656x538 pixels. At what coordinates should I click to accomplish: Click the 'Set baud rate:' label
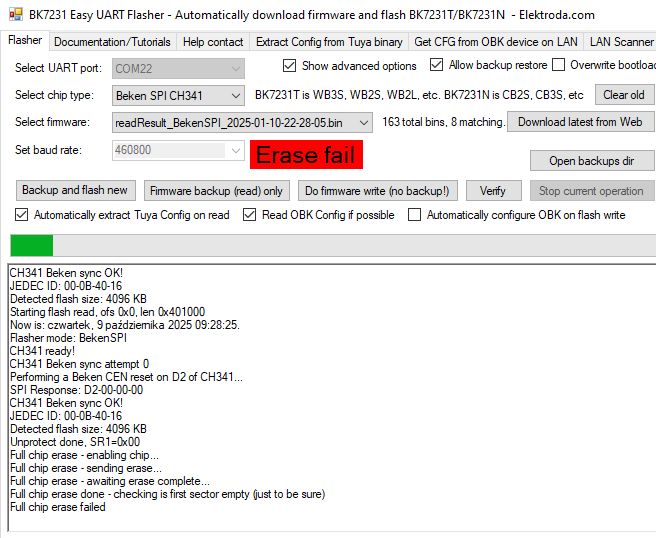click(48, 150)
